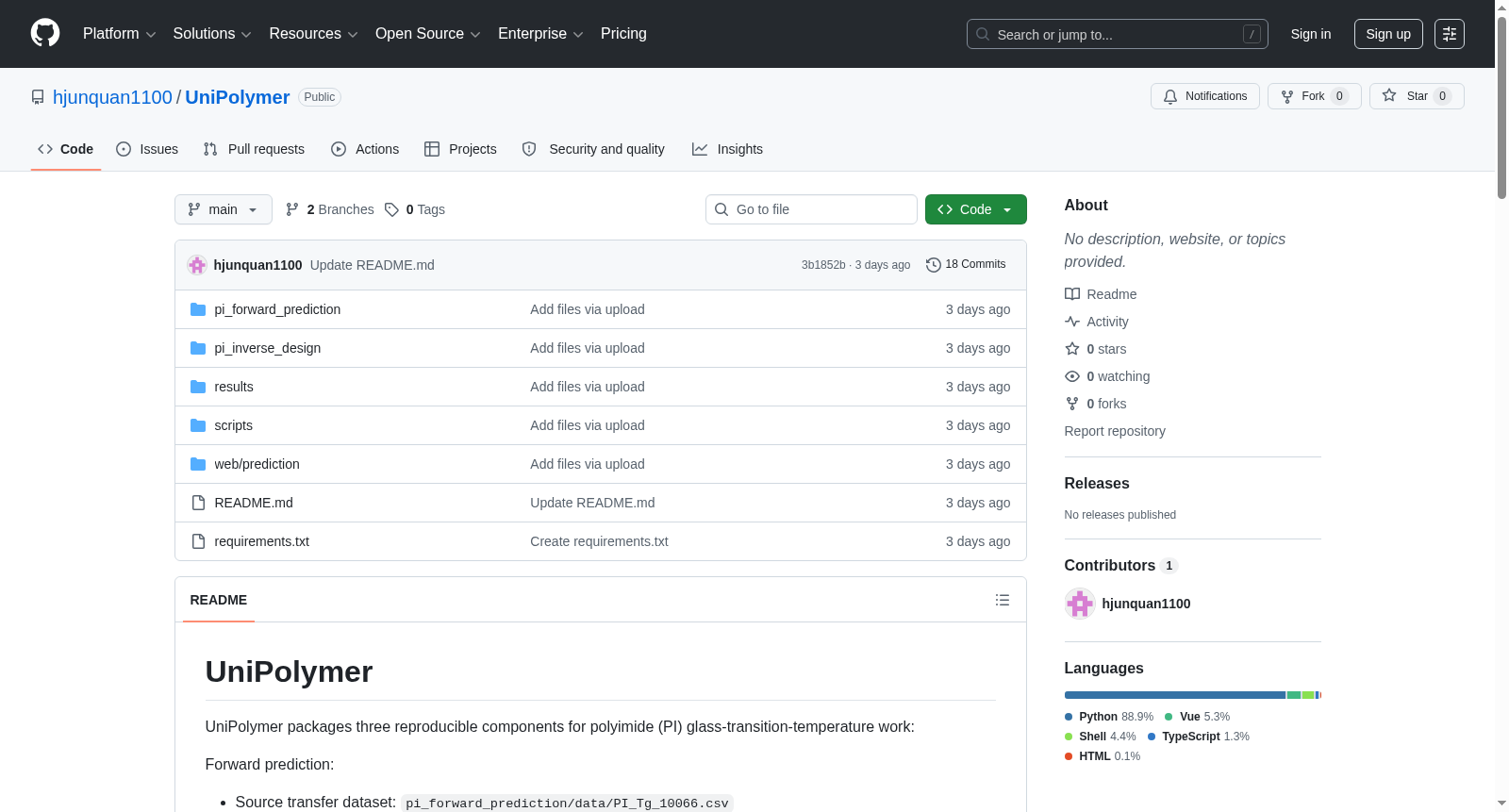Expand the Open Source menu
Viewport: 1509px width, 812px height.
pyautogui.click(x=428, y=34)
